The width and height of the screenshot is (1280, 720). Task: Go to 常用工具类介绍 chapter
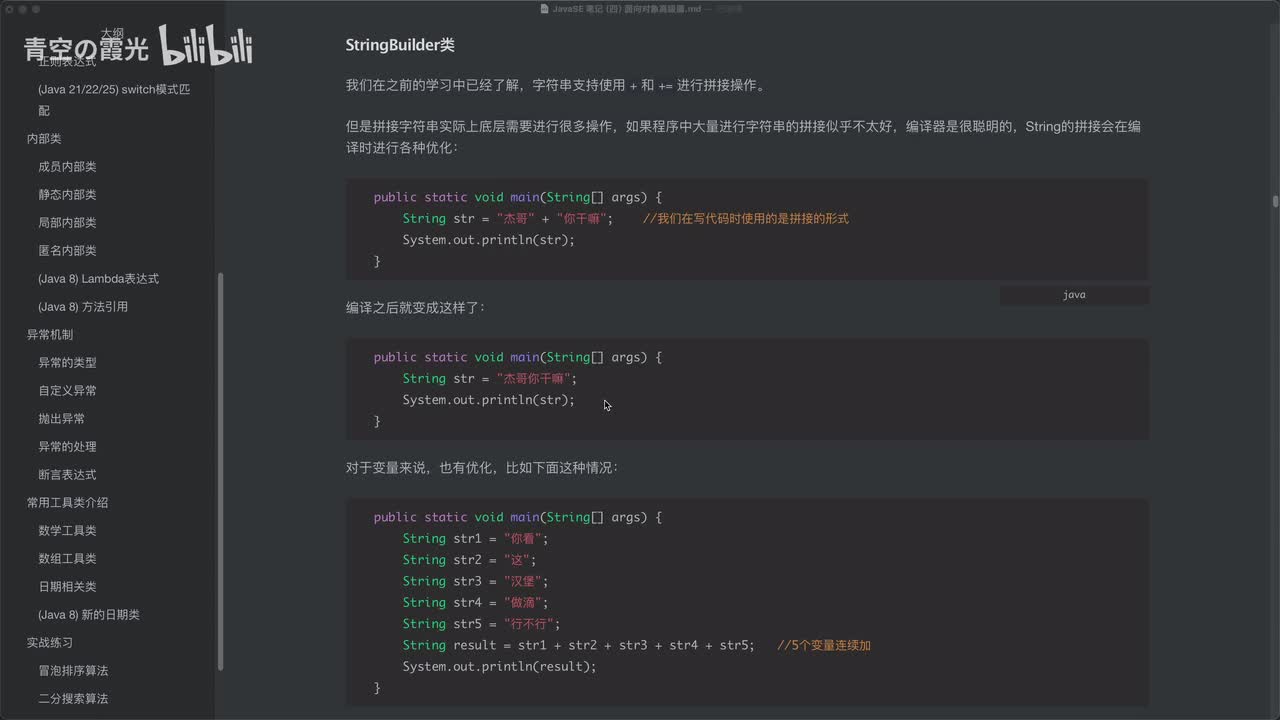click(x=67, y=503)
